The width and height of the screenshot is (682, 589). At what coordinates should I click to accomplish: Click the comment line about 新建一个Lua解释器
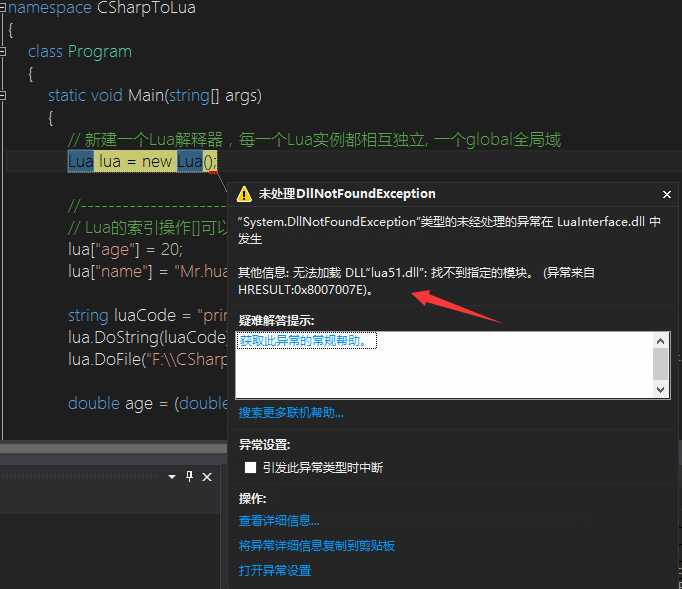coord(314,140)
